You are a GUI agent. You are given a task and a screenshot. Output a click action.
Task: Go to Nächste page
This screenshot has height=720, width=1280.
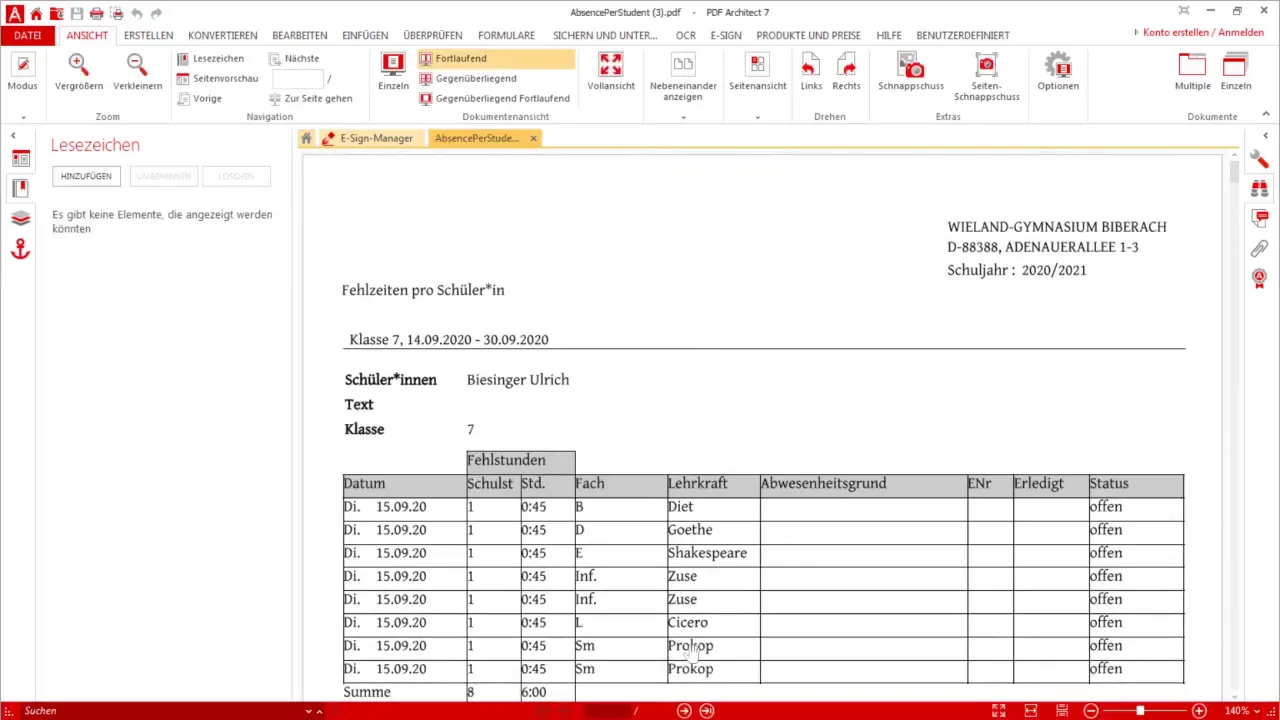click(x=294, y=59)
